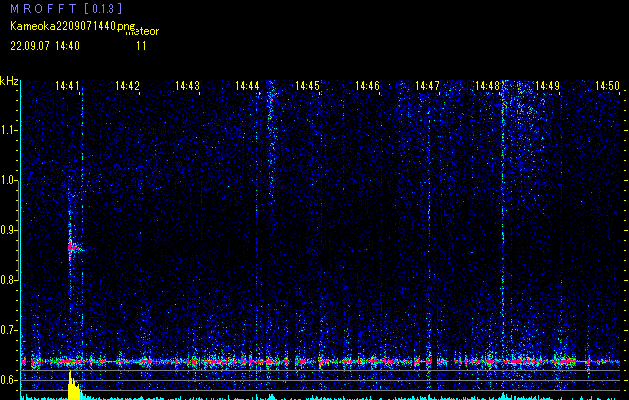629x400 pixels.
Task: Click the 1.1 kHz frequency label
Action: 8,130
